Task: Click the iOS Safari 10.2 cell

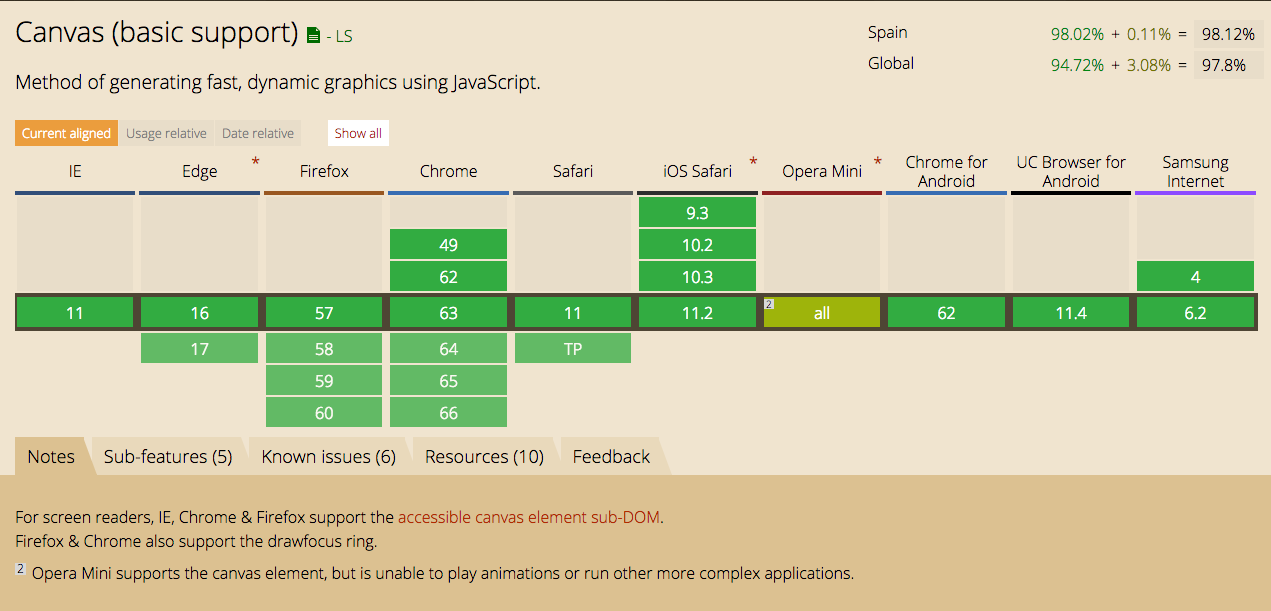Action: coord(697,245)
